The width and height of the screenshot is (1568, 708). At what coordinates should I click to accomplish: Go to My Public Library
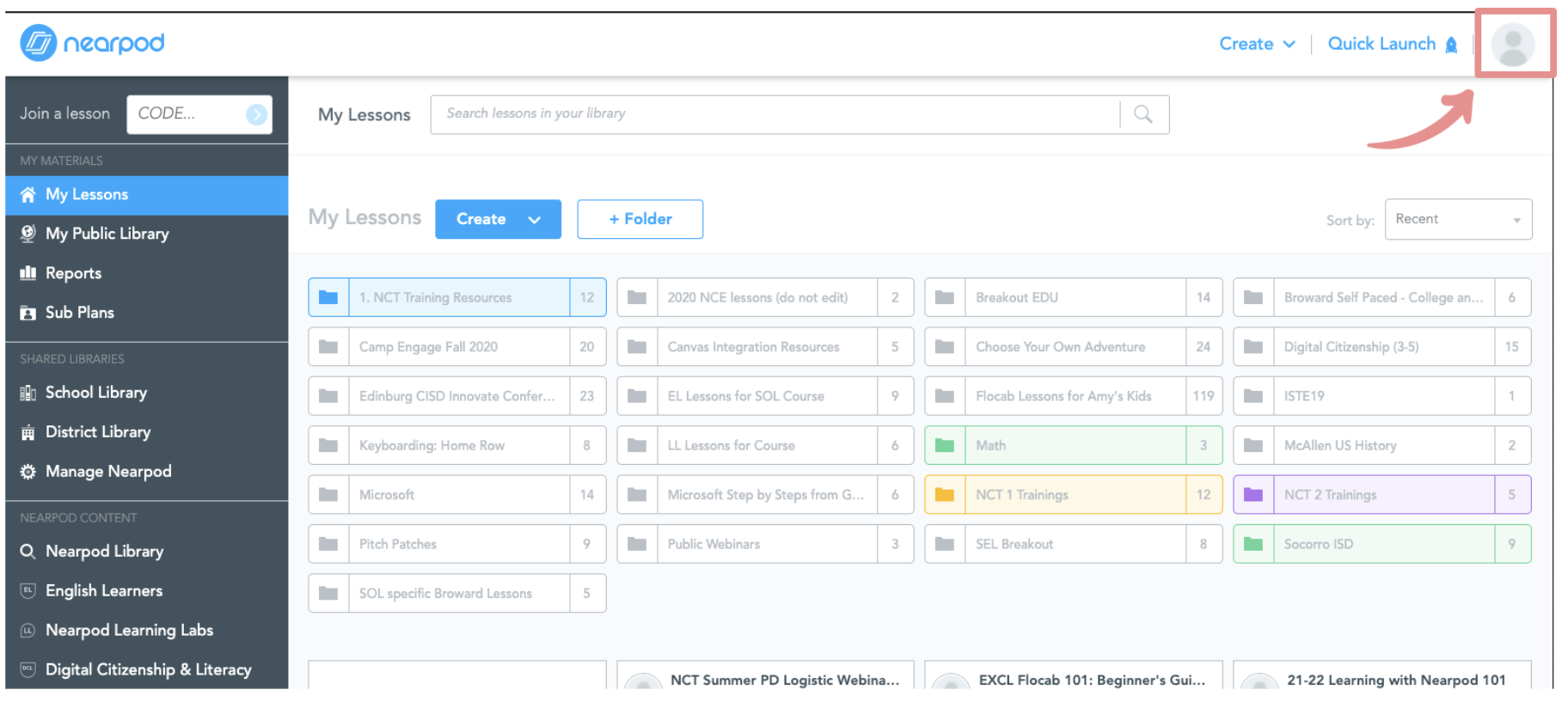click(107, 234)
